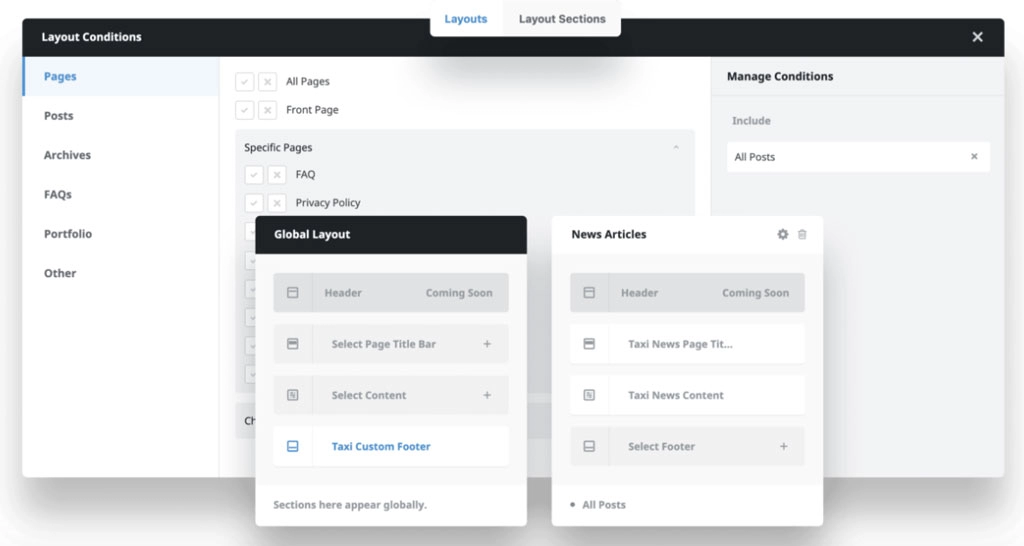Viewport: 1024px width, 546px height.
Task: Switch to the Layout Sections tab
Action: pyautogui.click(x=562, y=19)
